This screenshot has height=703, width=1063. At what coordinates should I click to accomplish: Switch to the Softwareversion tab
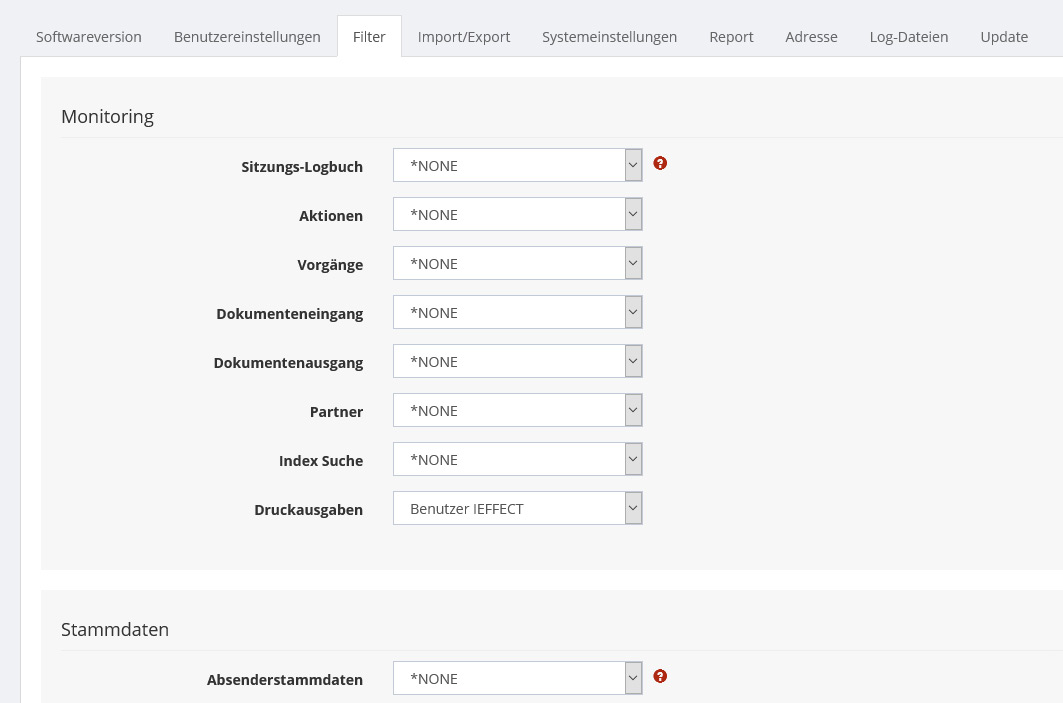[89, 37]
